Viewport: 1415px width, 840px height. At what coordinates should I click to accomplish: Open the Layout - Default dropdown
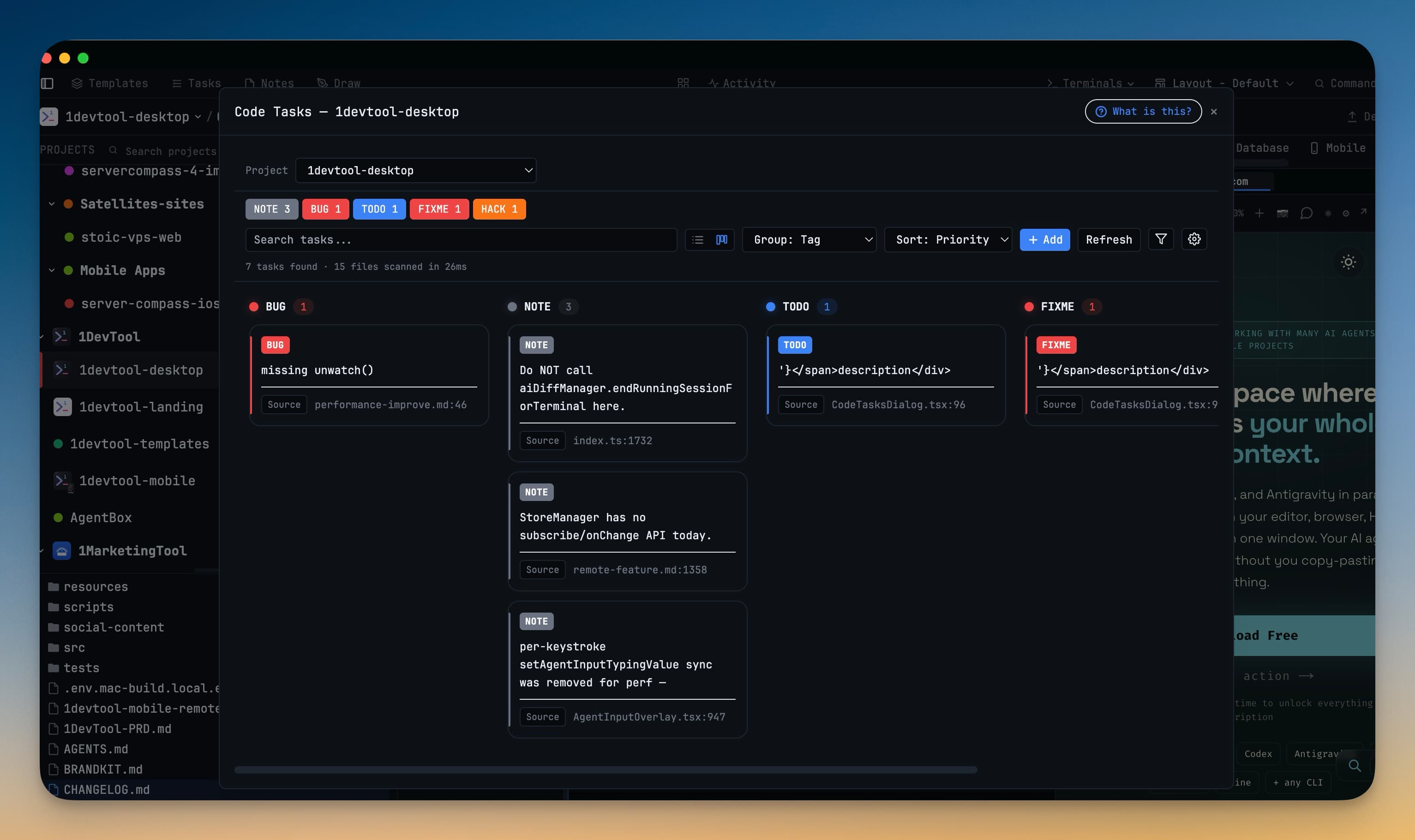1224,83
